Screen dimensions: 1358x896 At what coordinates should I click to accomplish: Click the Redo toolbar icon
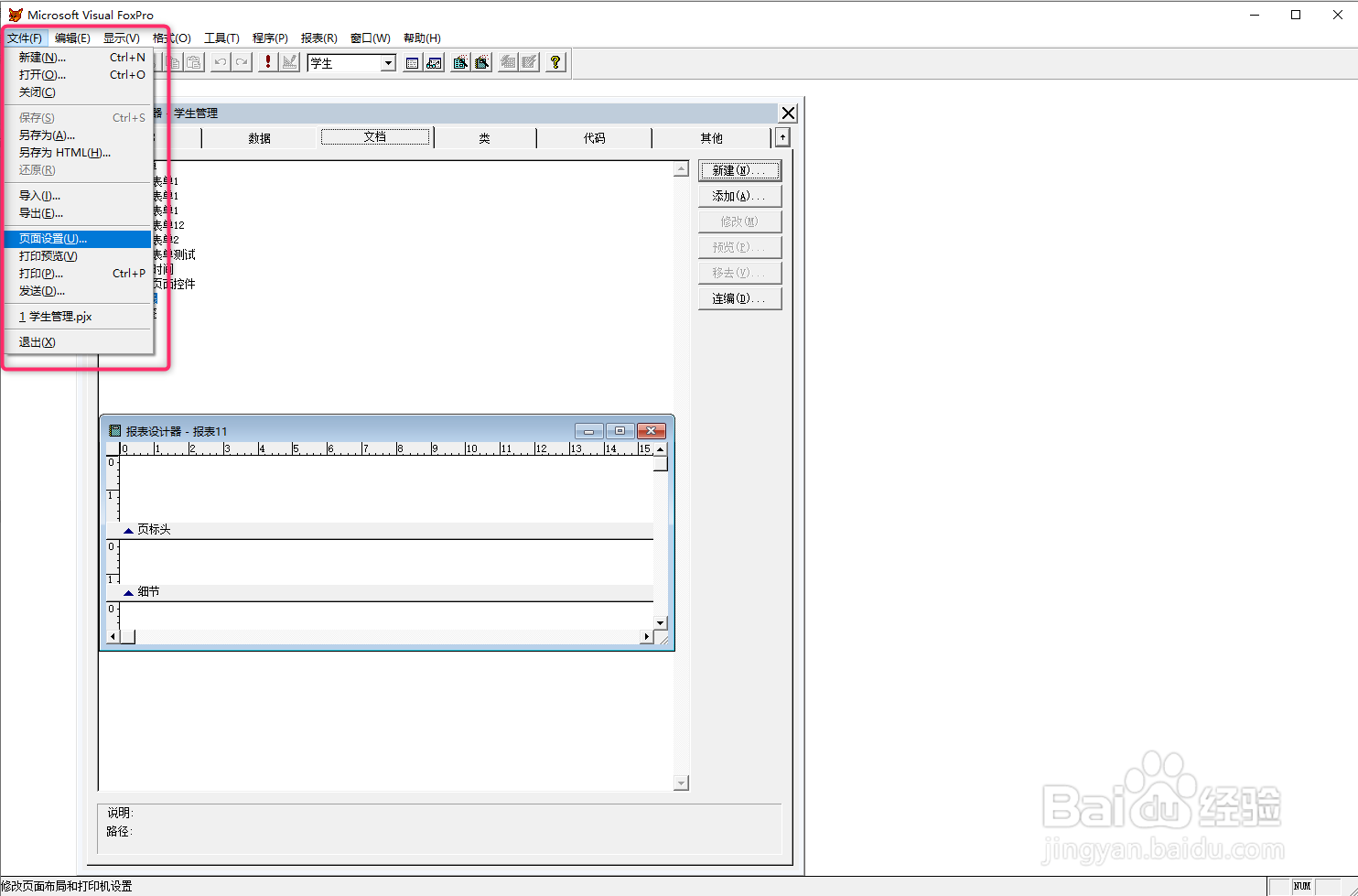[242, 62]
